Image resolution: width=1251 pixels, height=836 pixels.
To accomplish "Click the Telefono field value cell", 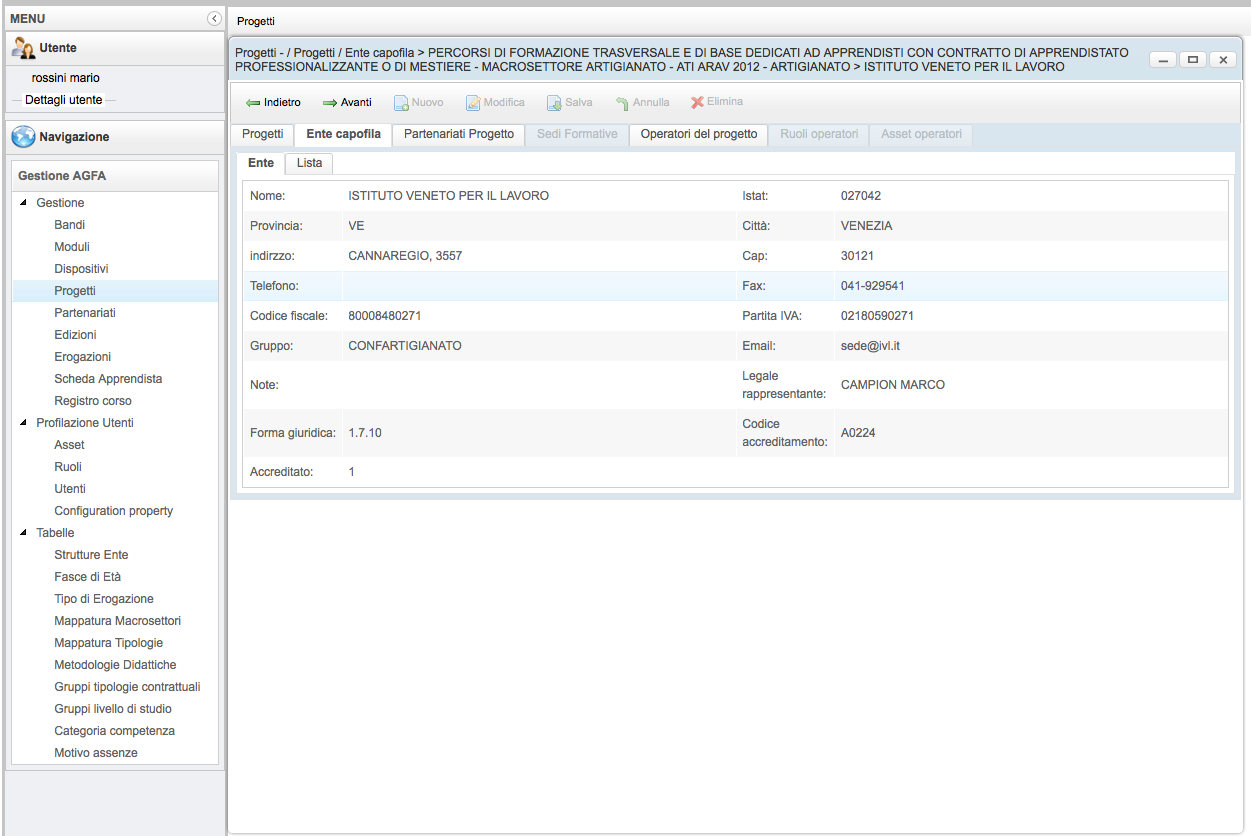I will (x=538, y=286).
